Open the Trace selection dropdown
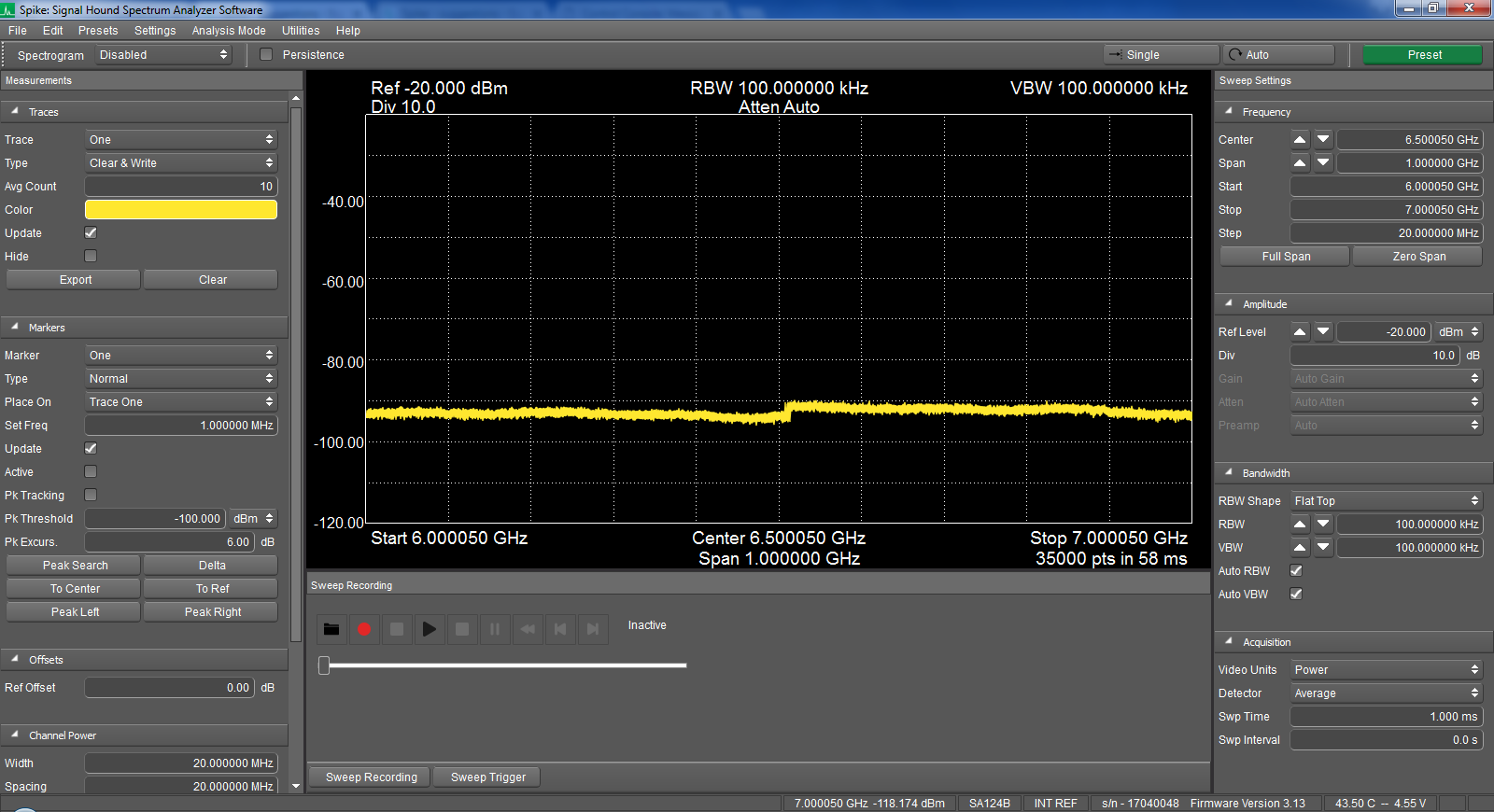Screen dimensions: 1494x812 pyautogui.click(x=181, y=139)
